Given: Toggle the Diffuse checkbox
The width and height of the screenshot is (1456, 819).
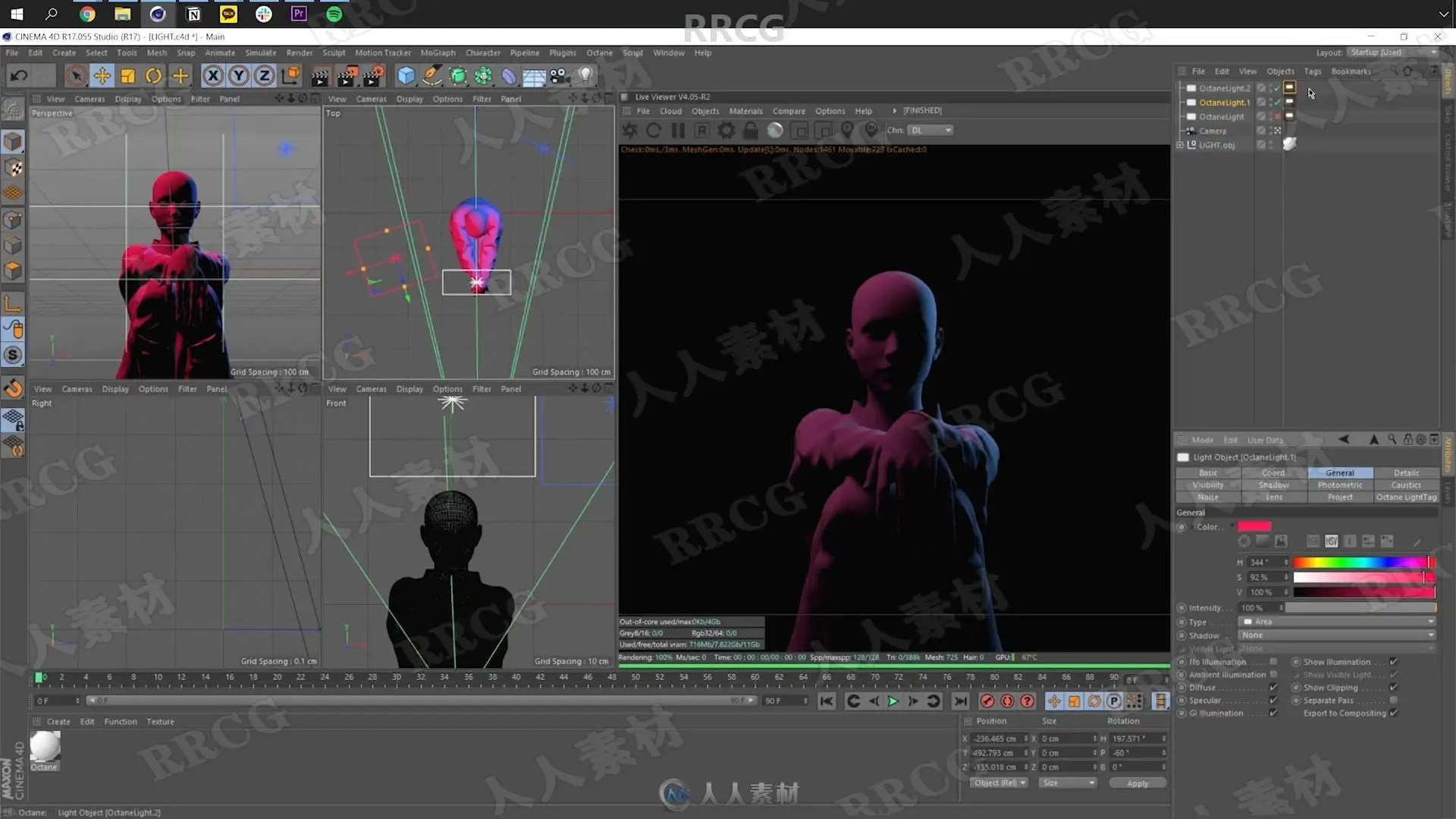Looking at the screenshot, I should tap(1273, 688).
